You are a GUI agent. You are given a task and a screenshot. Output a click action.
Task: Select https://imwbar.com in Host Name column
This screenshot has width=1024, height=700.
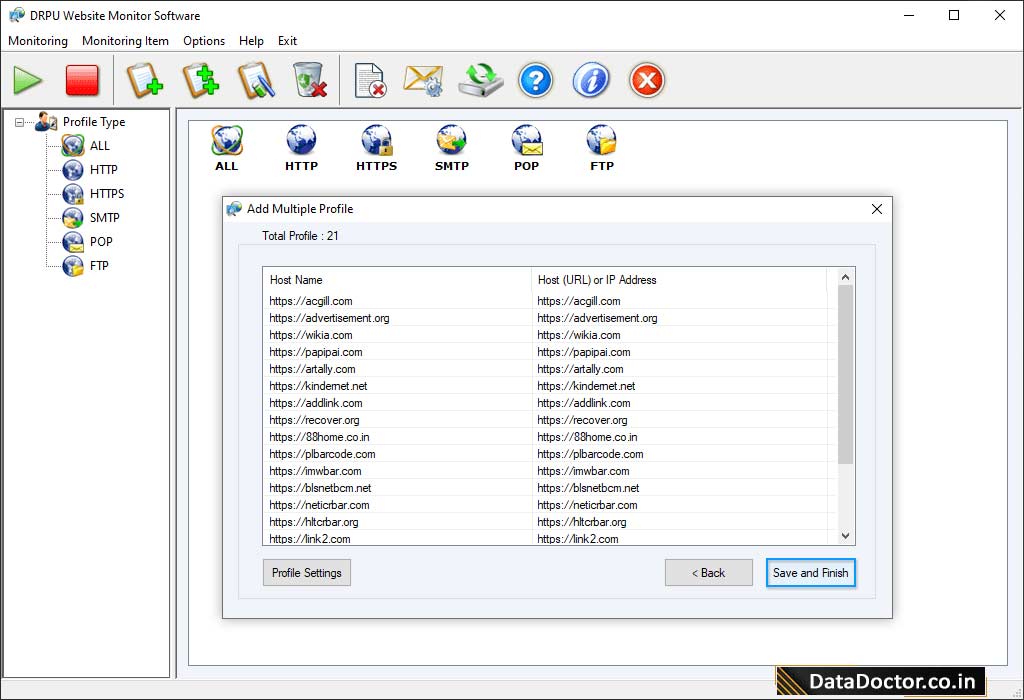[315, 471]
